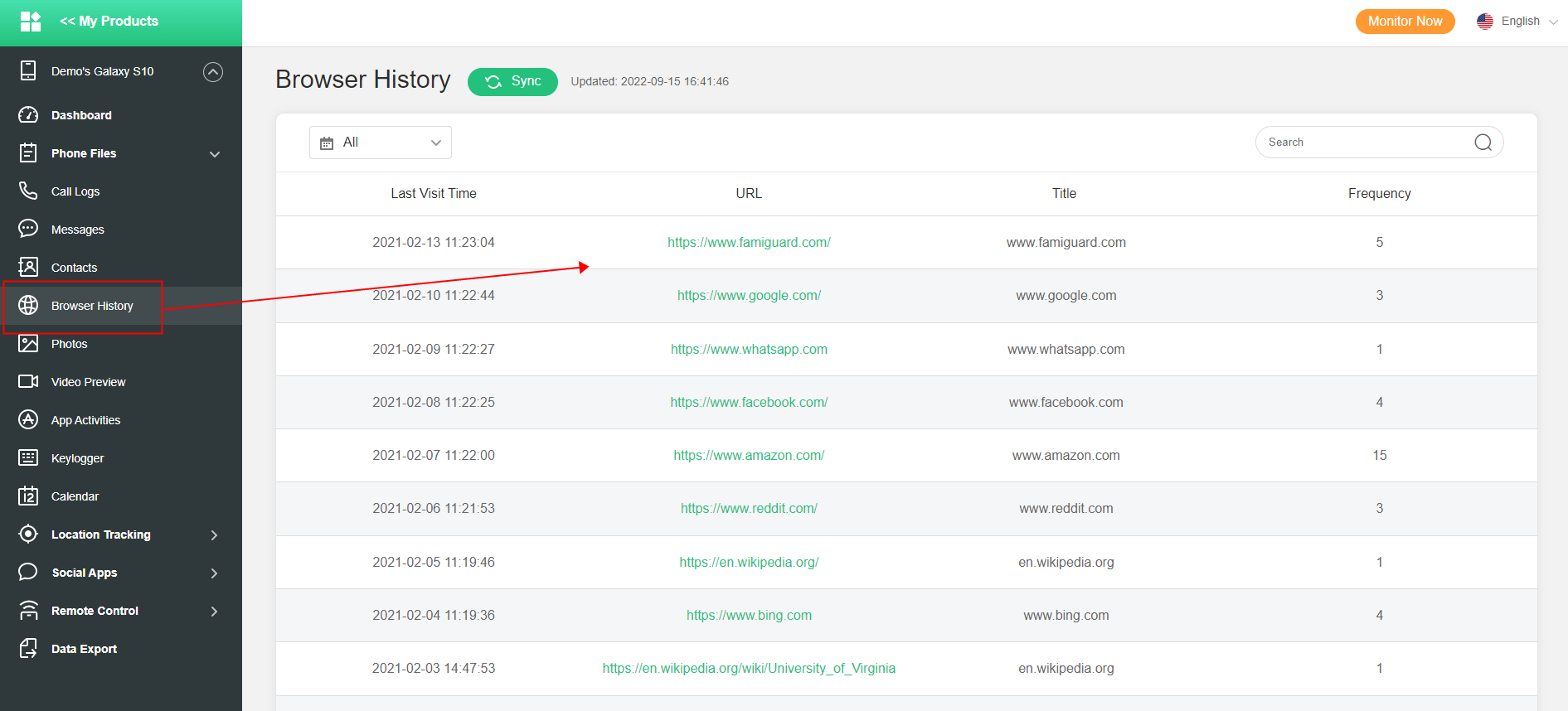Click the 2021-02-13 11:23:04 timestamp
1568x711 pixels.
point(434,242)
